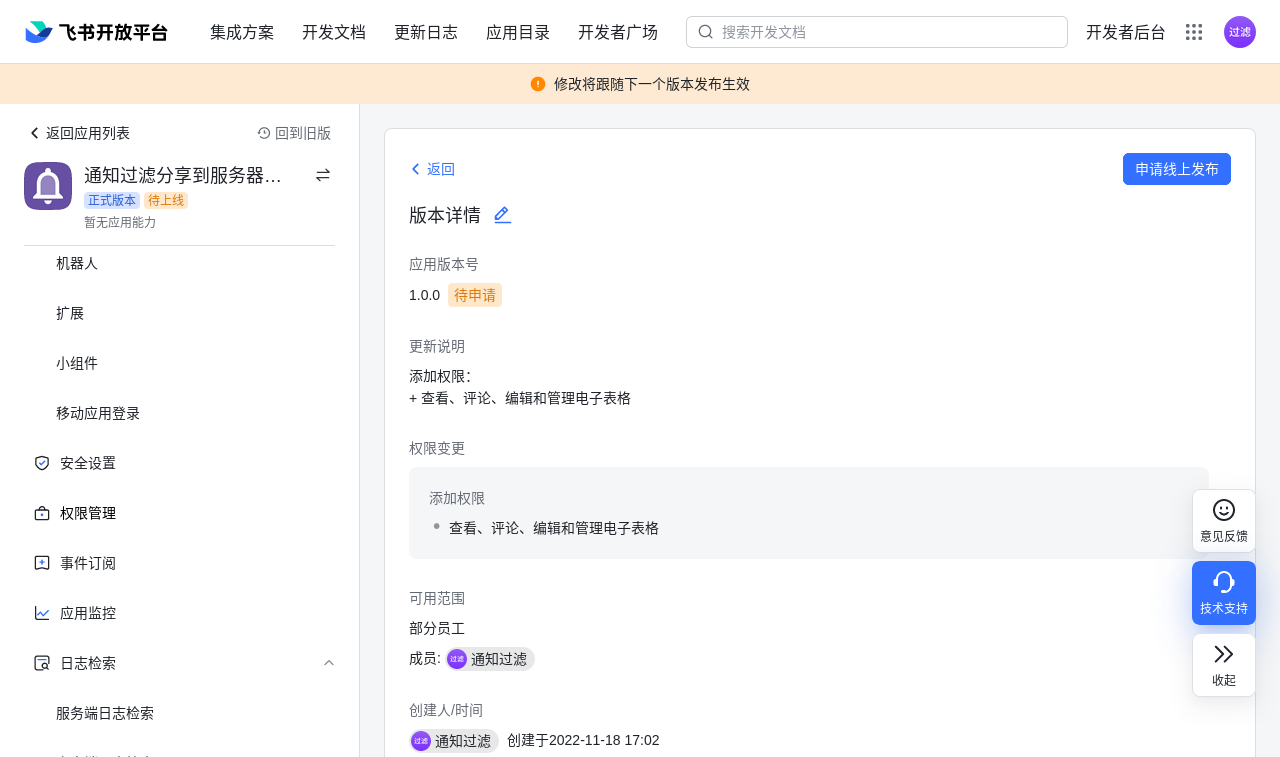This screenshot has width=1280, height=757.
Task: Collapse floating panel with 收起
Action: click(1224, 665)
